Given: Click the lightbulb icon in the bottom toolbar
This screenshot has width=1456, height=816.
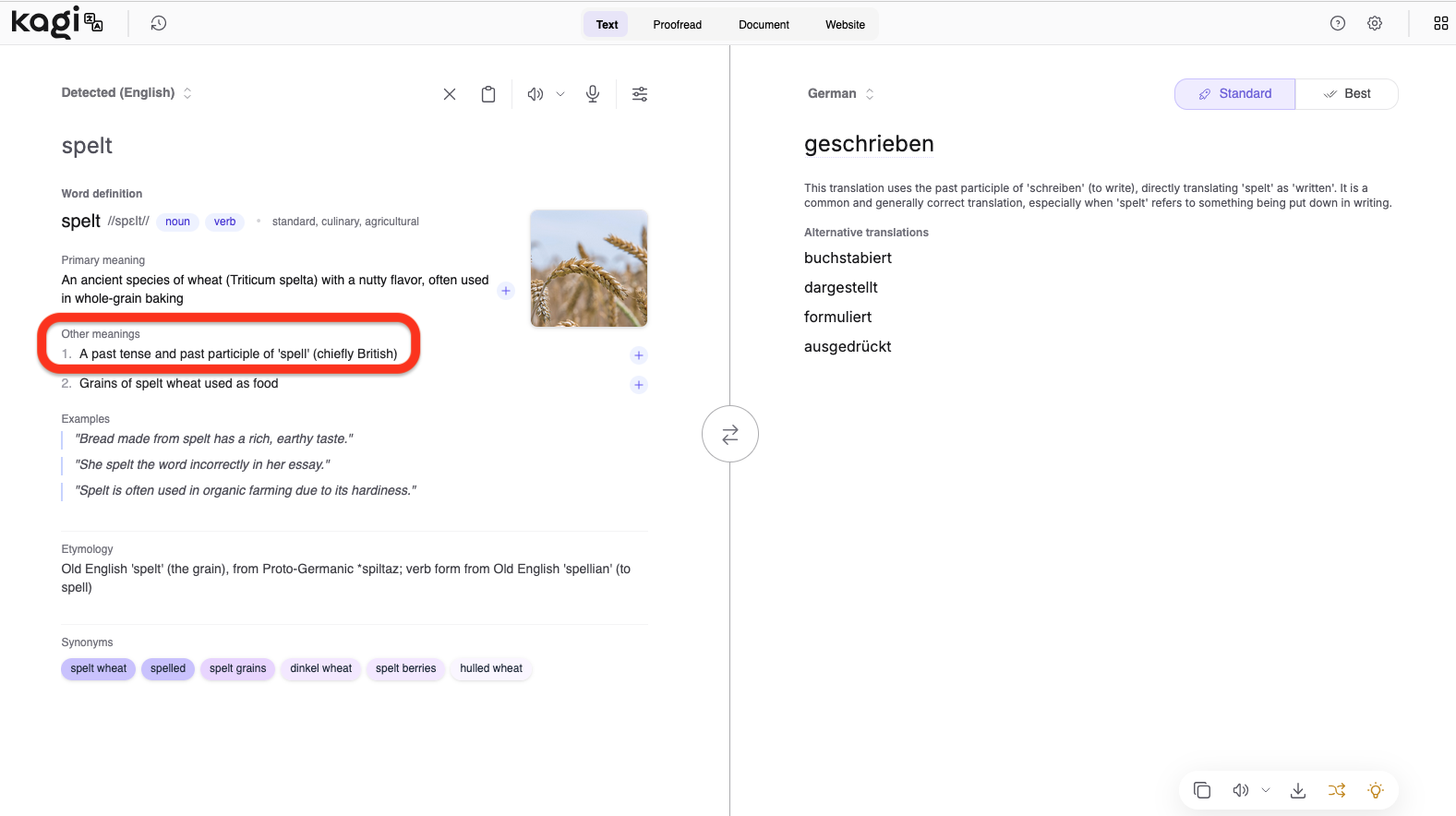Looking at the screenshot, I should point(1376,790).
